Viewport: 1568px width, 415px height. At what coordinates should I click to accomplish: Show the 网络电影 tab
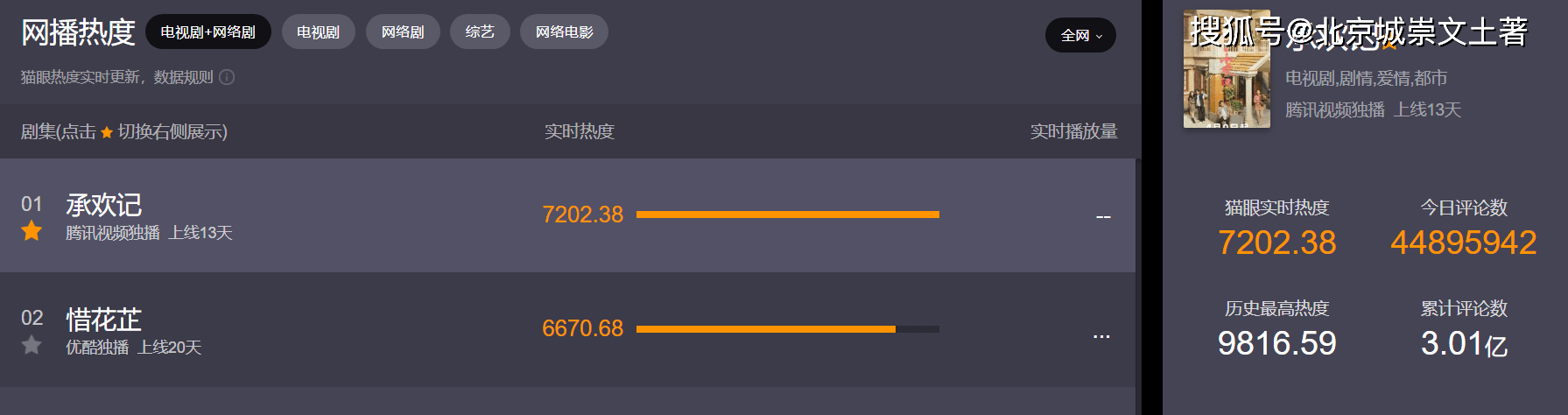pyautogui.click(x=564, y=32)
